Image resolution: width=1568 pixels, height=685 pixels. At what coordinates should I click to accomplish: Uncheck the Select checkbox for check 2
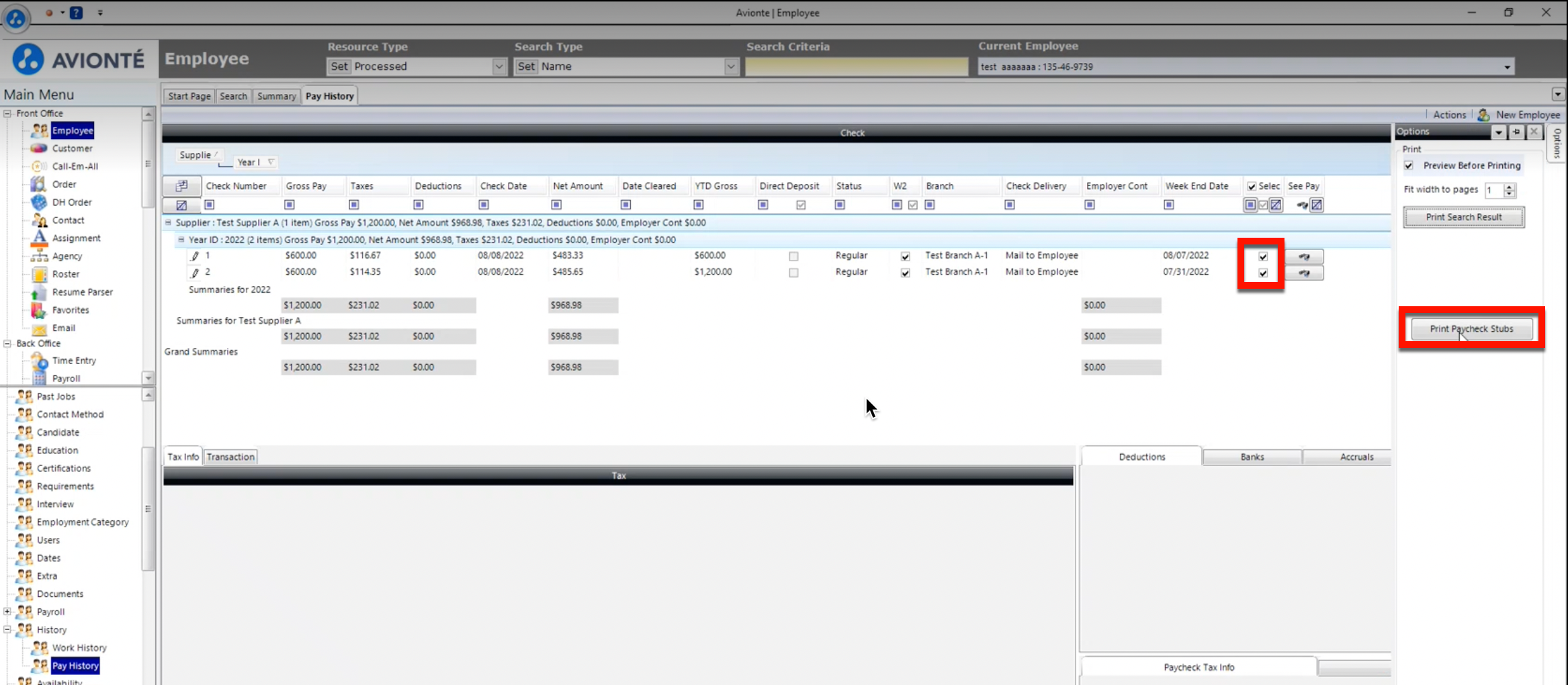pos(1263,273)
